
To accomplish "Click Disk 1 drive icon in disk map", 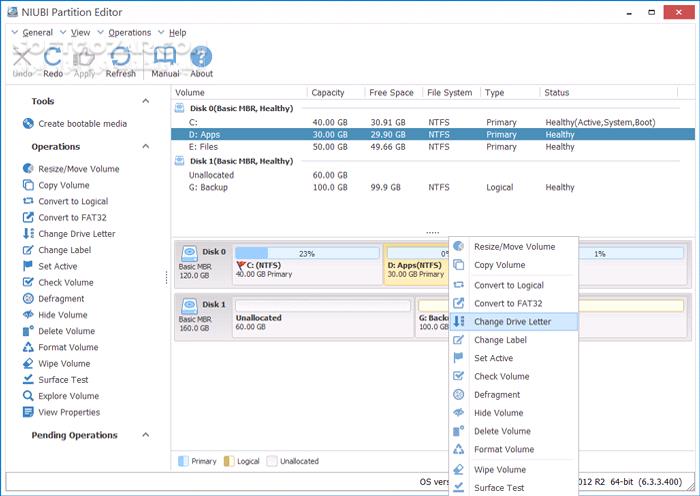I will [190, 306].
